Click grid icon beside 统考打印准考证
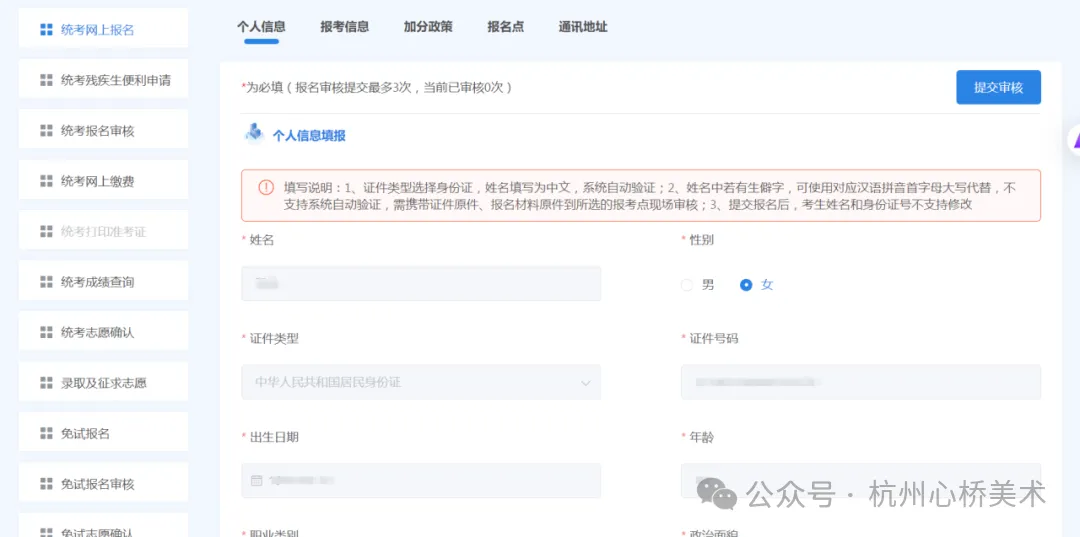This screenshot has width=1080, height=537. click(46, 231)
